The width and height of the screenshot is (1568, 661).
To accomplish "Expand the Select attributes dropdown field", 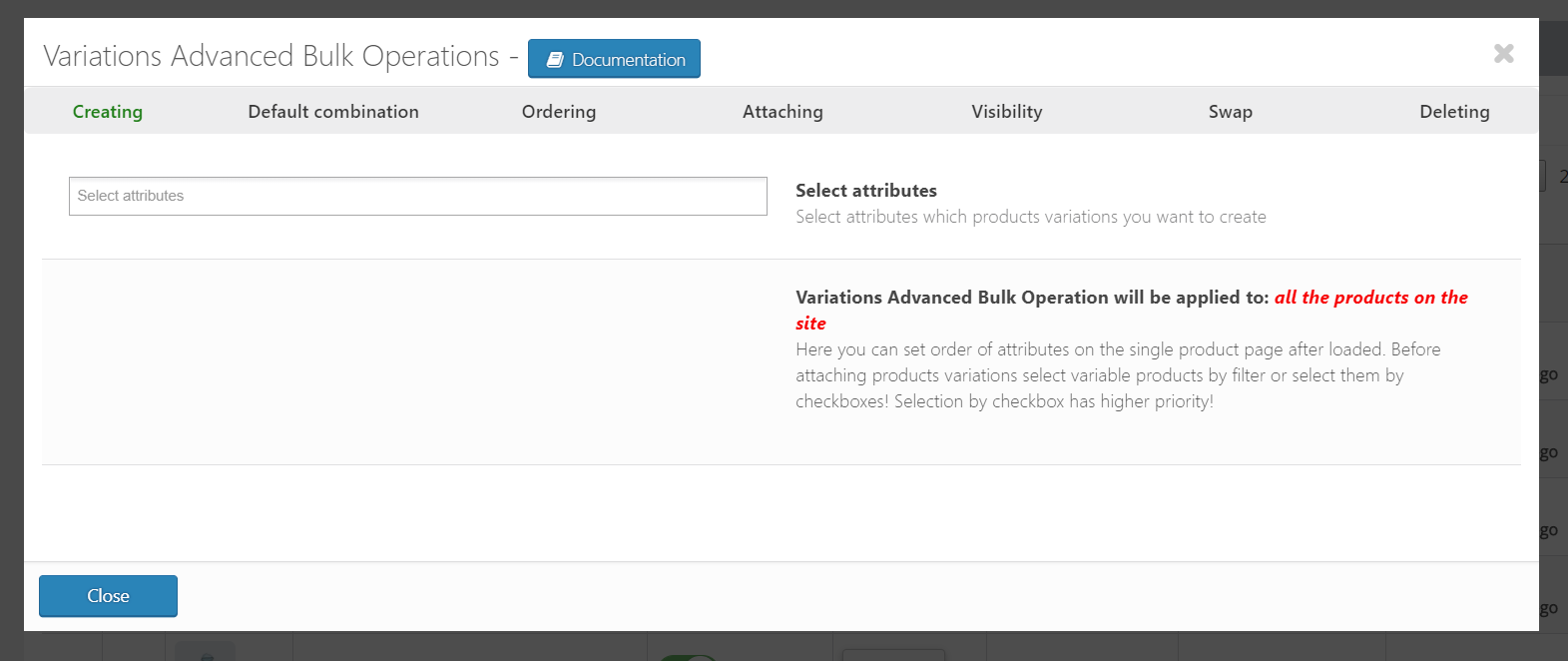I will tap(417, 196).
